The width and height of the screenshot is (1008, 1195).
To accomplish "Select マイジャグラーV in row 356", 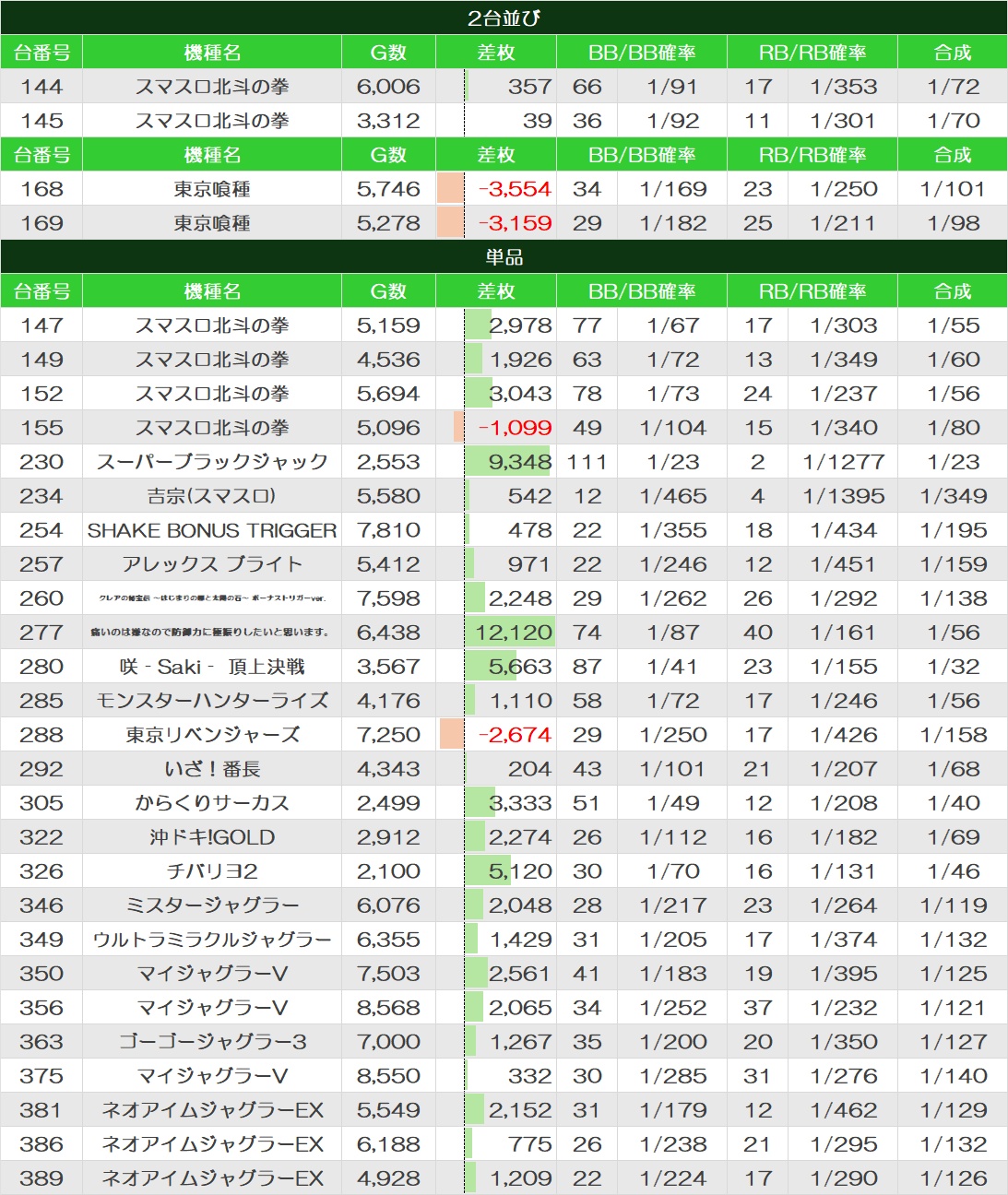I will [x=212, y=1008].
